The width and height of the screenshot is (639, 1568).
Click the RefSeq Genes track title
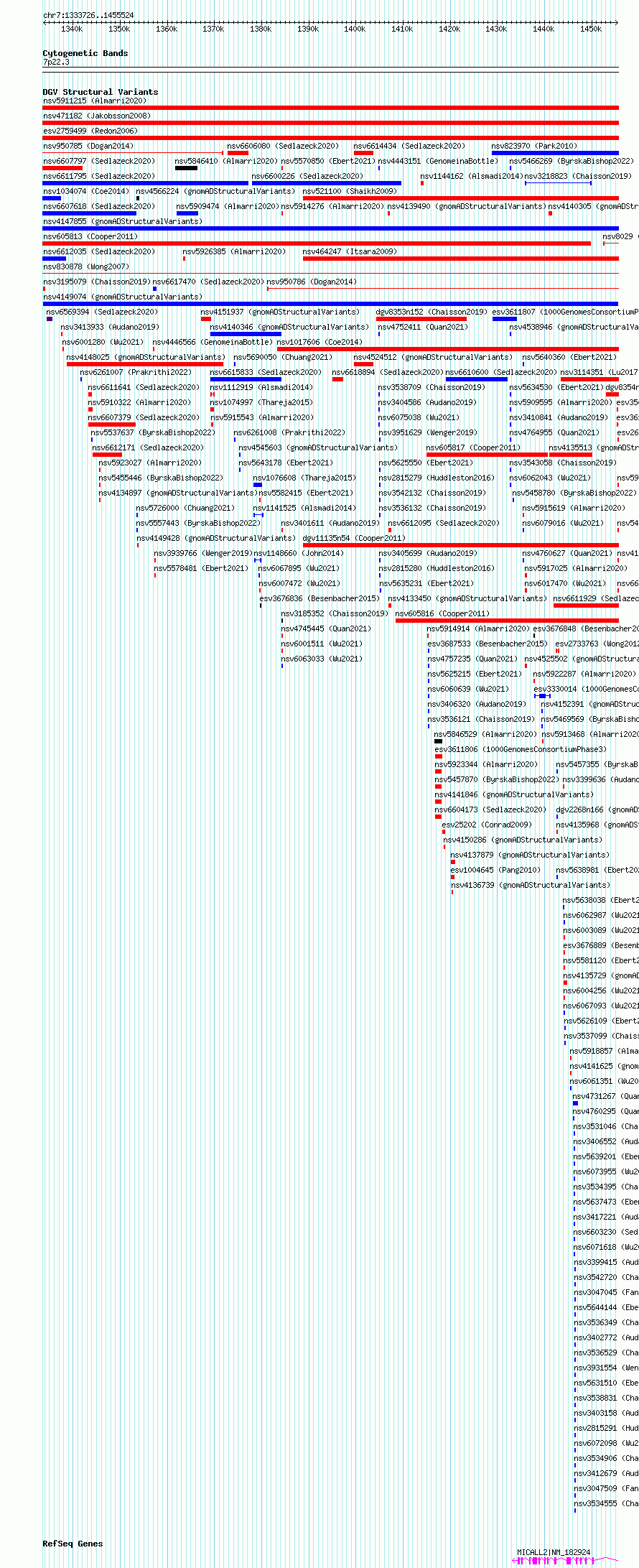[73, 1544]
